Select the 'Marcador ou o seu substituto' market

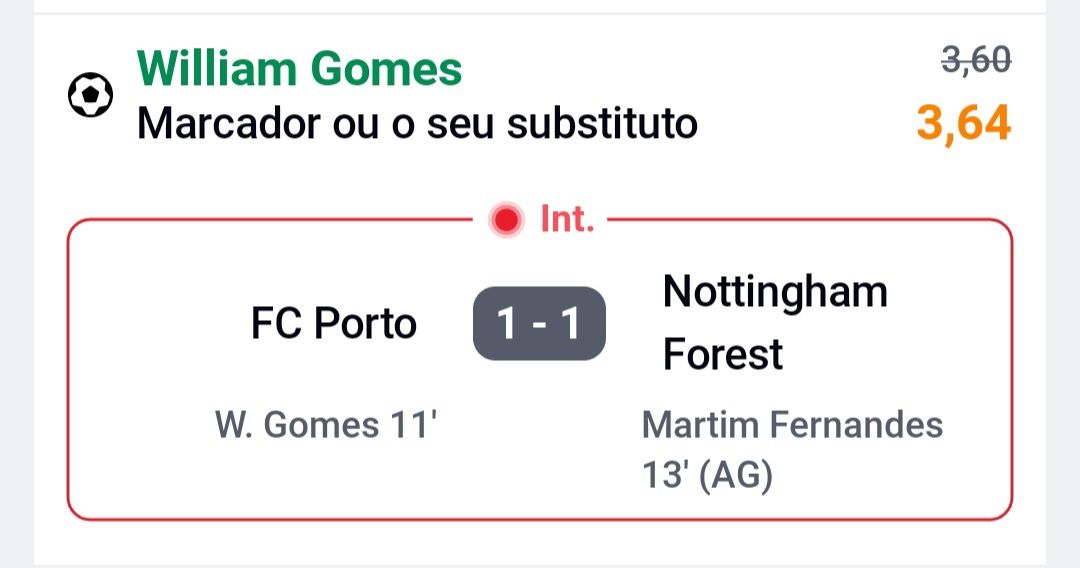416,125
